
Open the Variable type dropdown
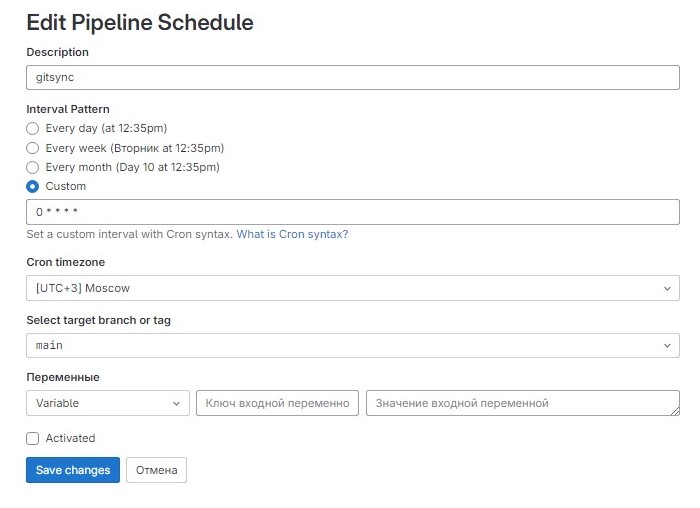pos(108,403)
